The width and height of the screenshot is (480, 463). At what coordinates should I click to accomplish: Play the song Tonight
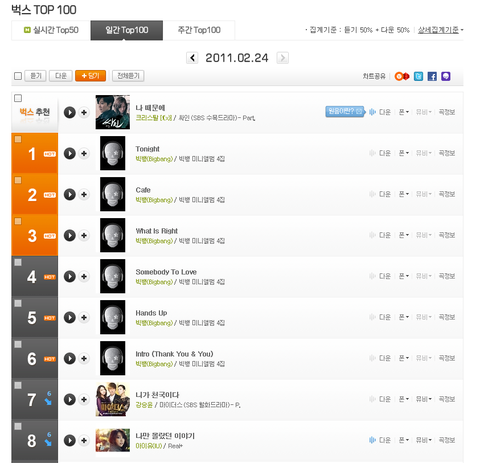pyautogui.click(x=70, y=153)
